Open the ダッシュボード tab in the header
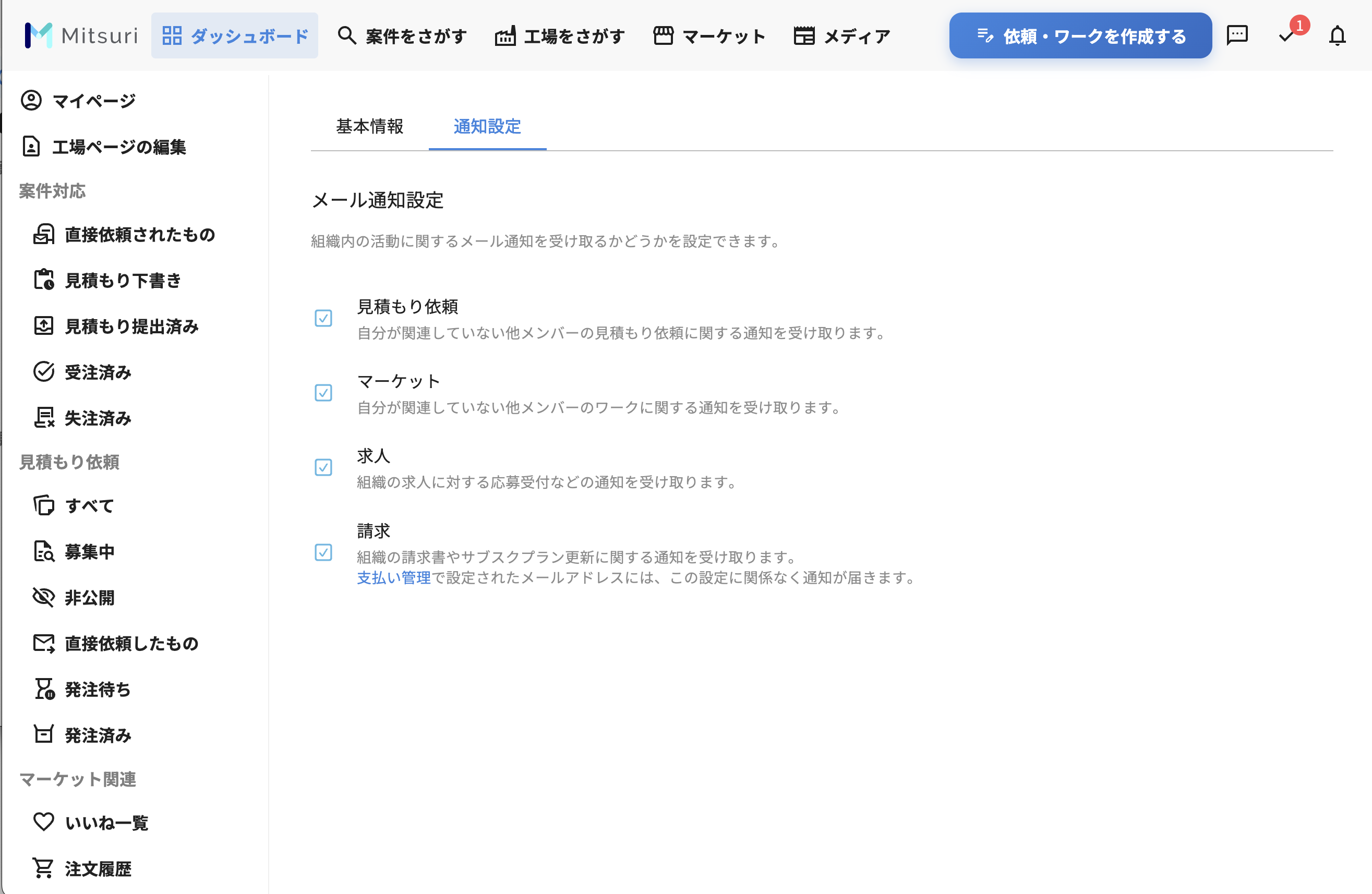The image size is (1372, 894). (x=235, y=36)
